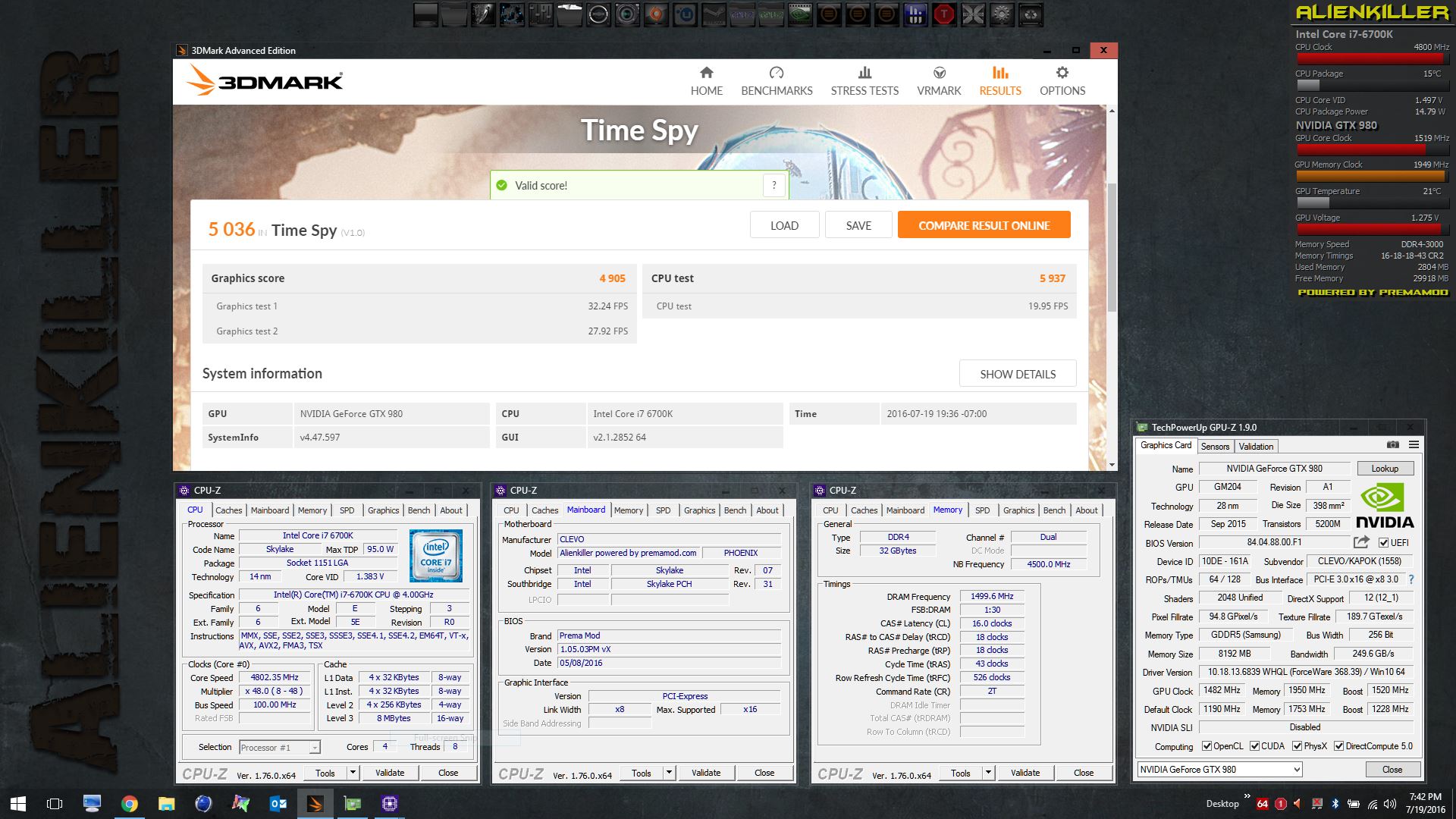Switch to the Sensors tab in GPU-Z

[x=1215, y=447]
